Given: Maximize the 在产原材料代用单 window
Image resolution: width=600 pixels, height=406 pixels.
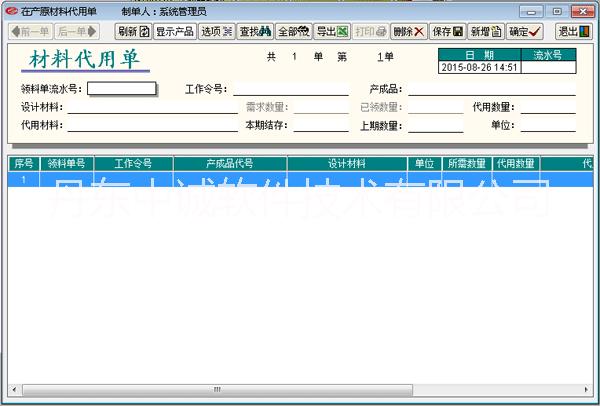Looking at the screenshot, I should point(557,11).
